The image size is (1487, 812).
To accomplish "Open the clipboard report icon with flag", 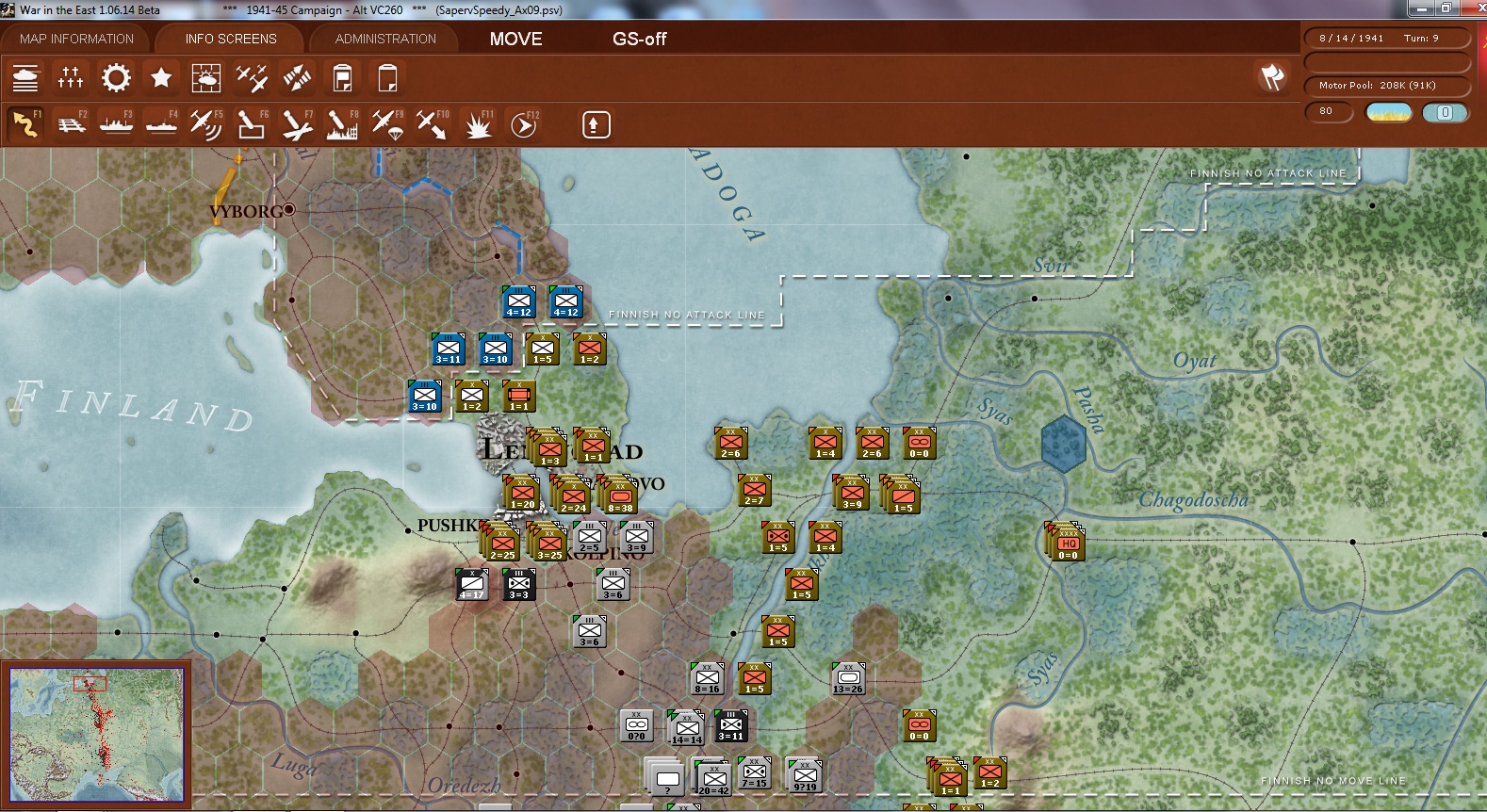I will coord(342,77).
